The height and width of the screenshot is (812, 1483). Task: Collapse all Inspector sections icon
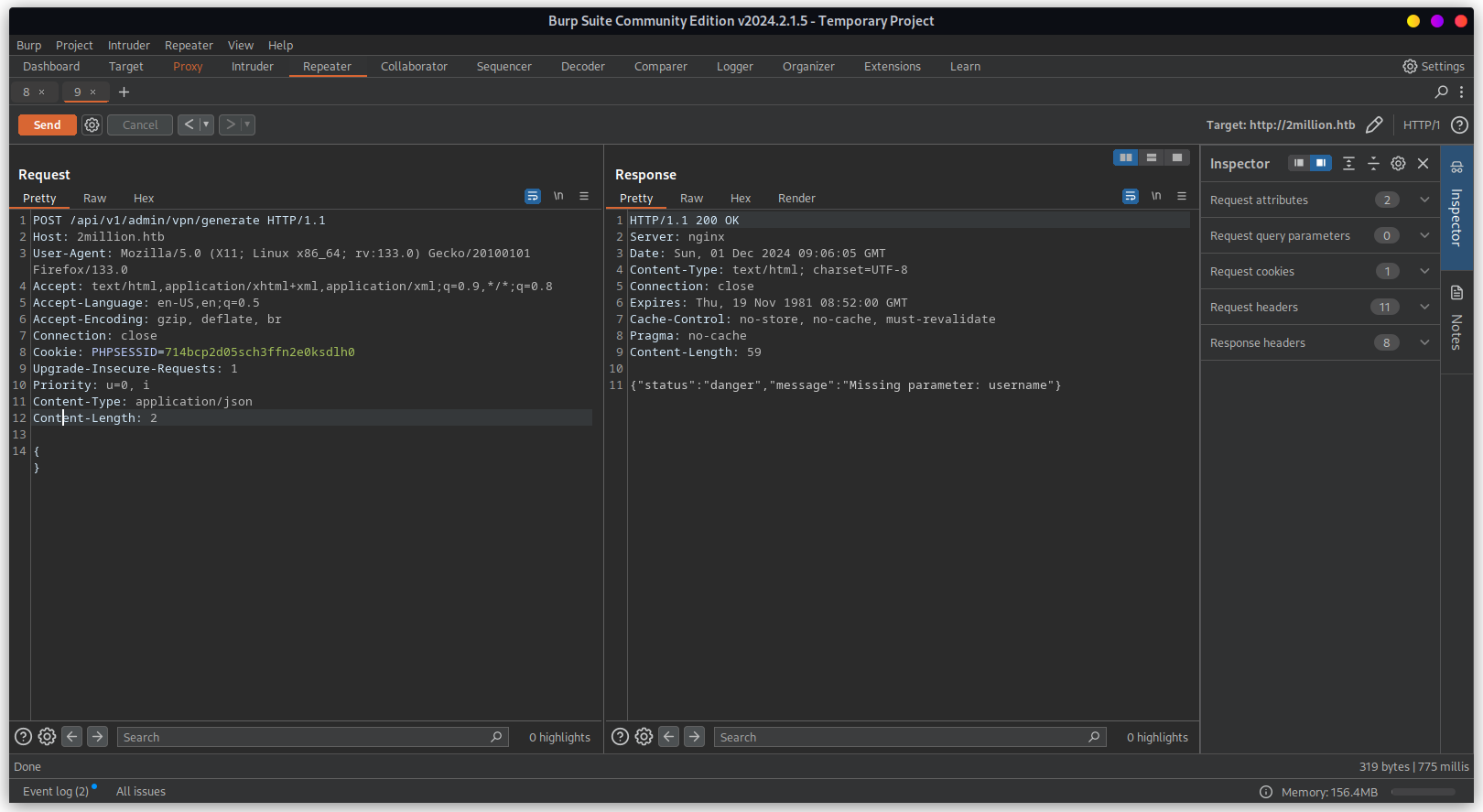coord(1373,163)
